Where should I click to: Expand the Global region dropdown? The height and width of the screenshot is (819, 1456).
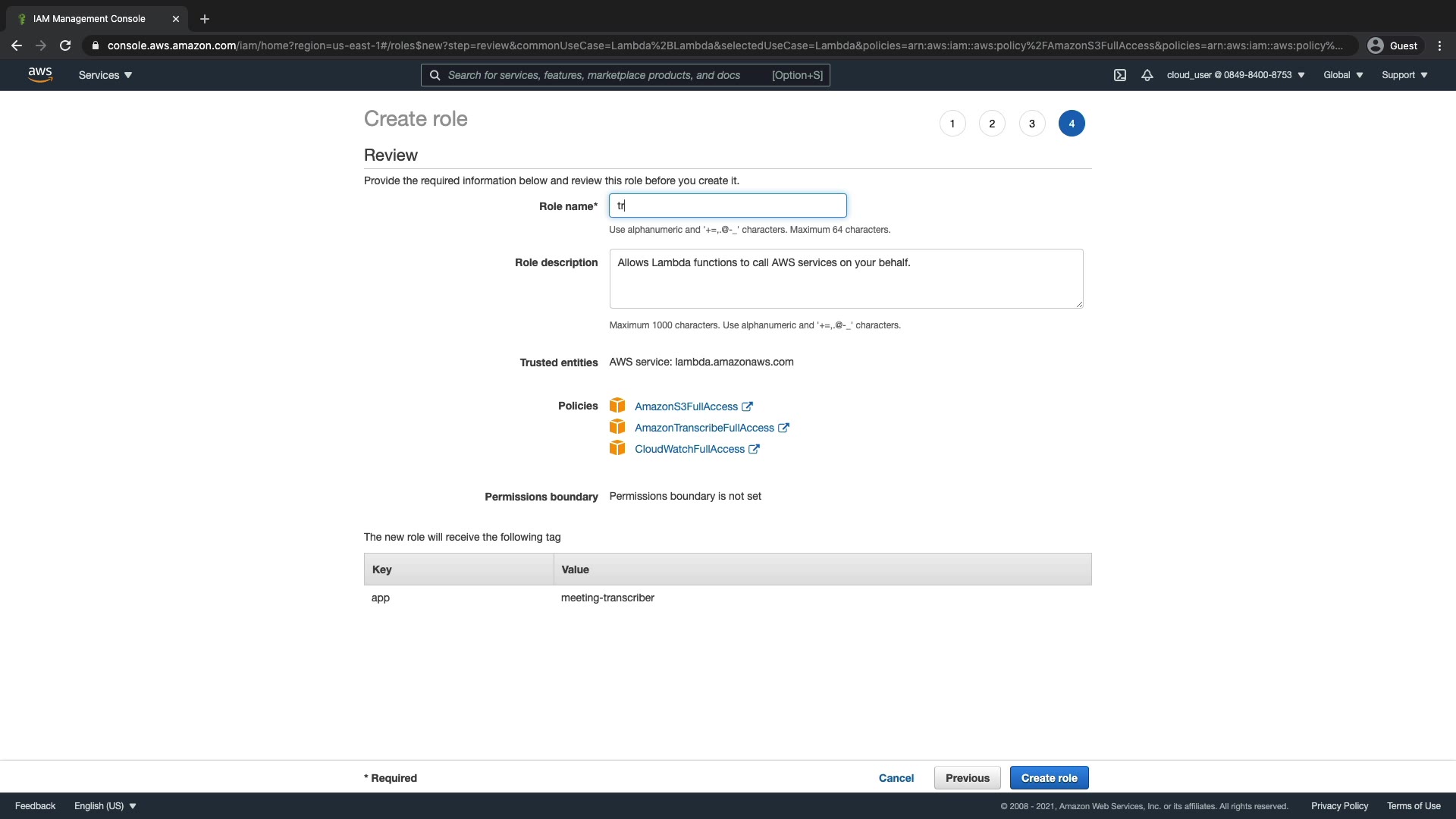coord(1343,75)
